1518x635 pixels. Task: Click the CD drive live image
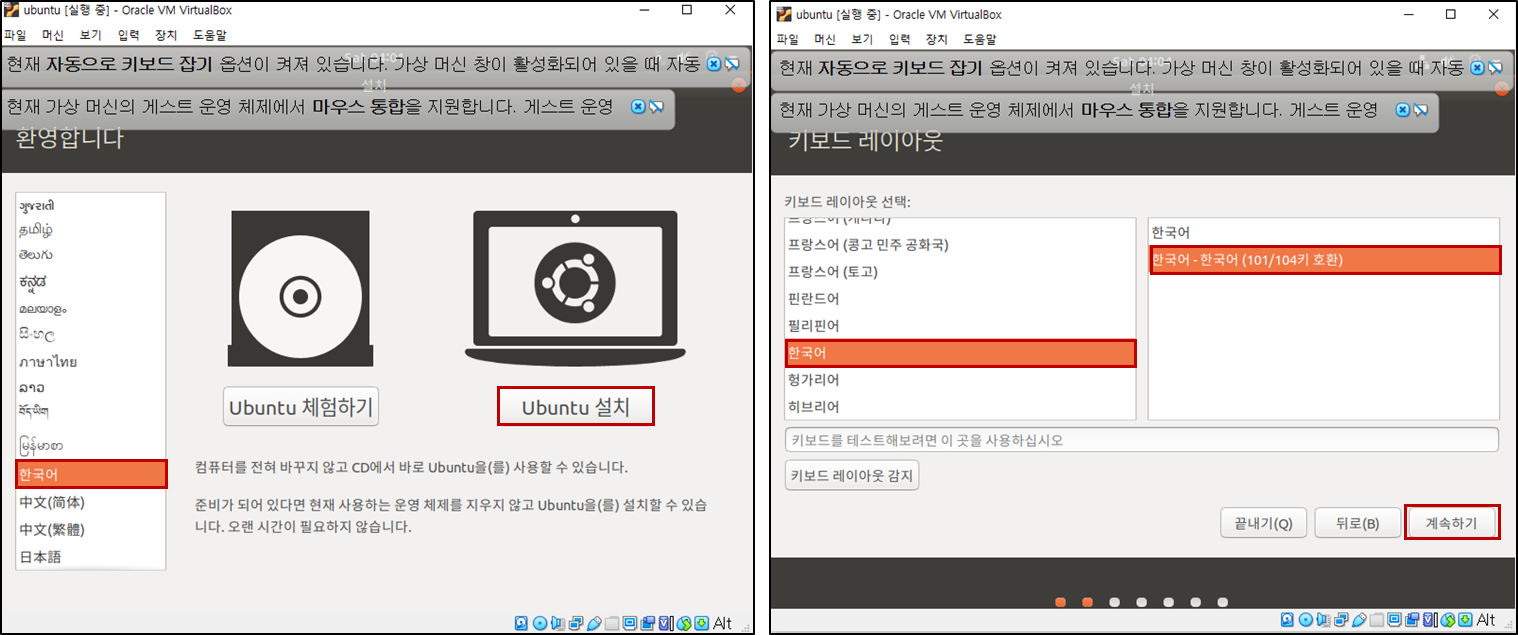[299, 288]
